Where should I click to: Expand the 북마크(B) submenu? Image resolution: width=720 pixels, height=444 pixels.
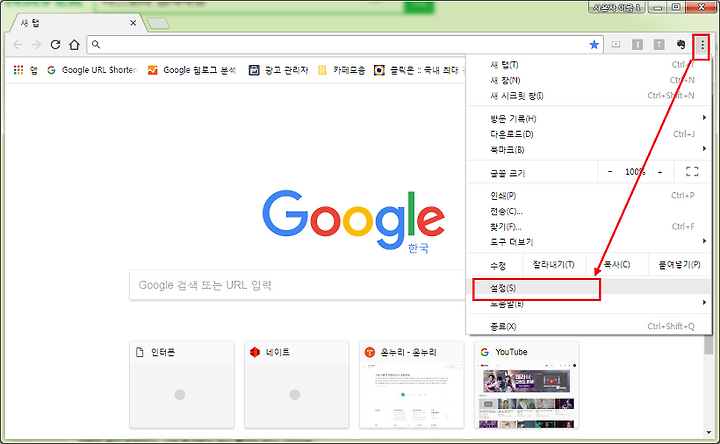[589, 150]
